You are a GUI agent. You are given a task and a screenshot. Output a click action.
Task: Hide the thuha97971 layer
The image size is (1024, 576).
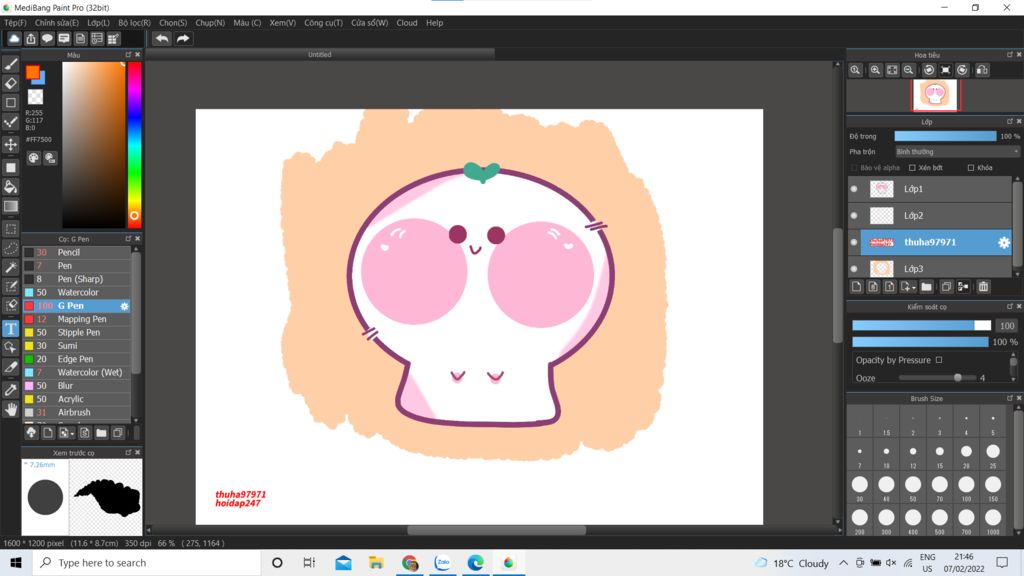click(x=854, y=242)
